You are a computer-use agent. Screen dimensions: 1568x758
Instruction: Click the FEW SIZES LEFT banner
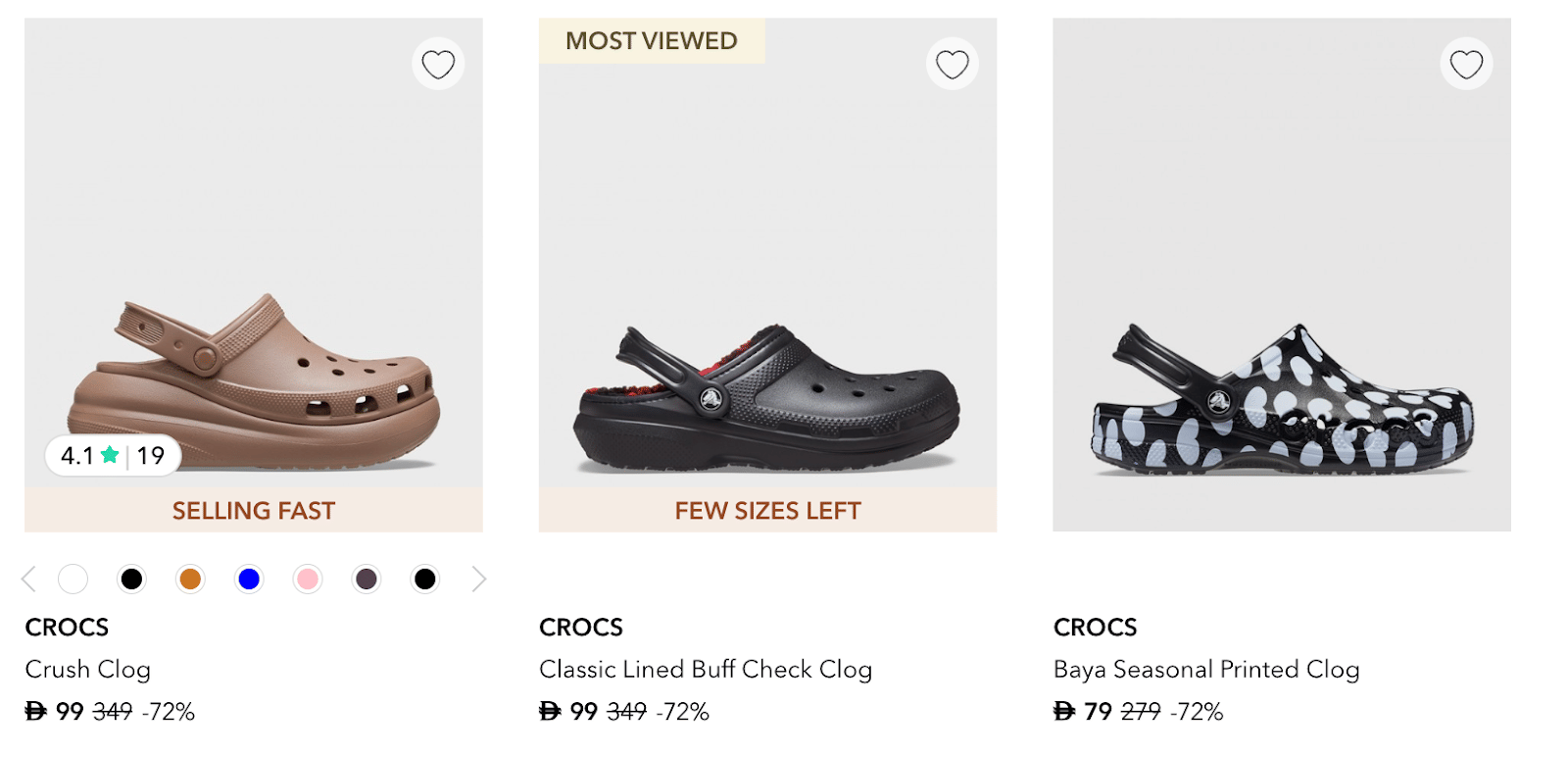(767, 511)
